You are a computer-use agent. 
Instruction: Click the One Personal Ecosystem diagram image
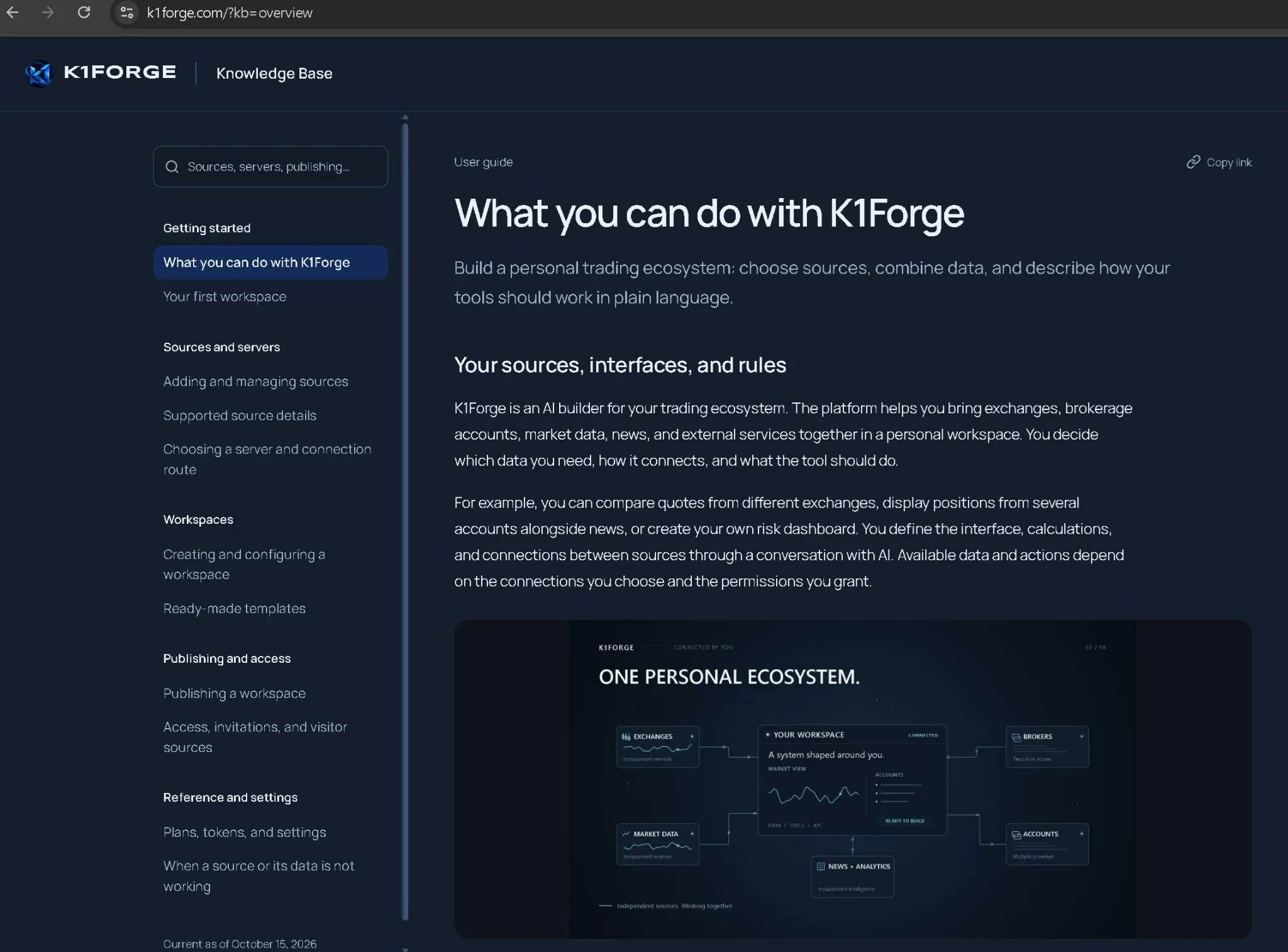[852, 779]
